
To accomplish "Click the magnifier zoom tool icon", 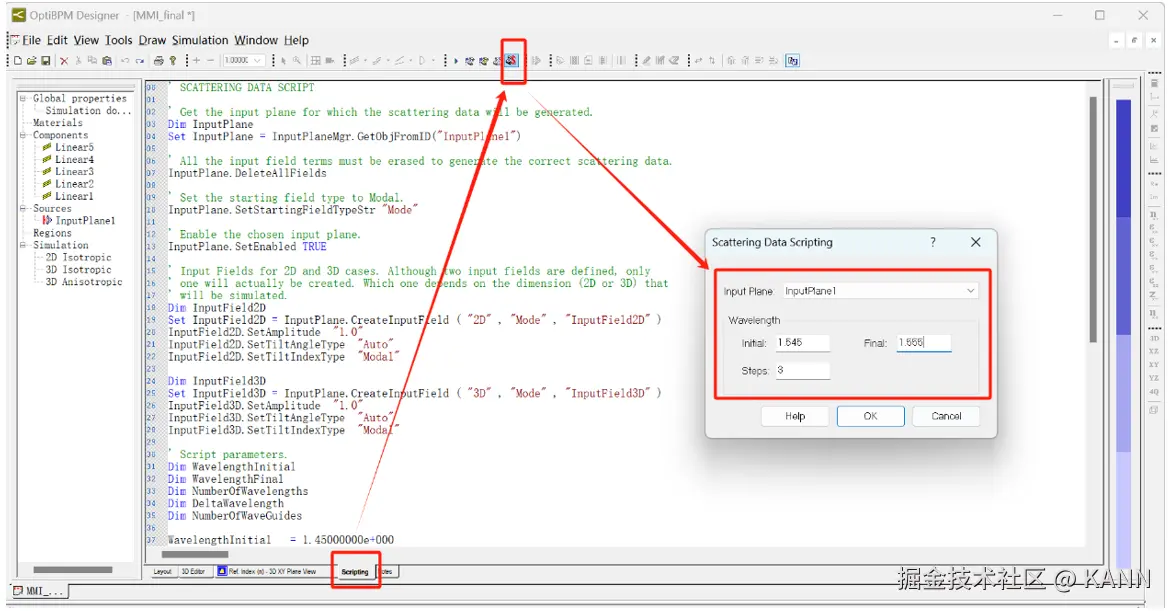I will 297,60.
